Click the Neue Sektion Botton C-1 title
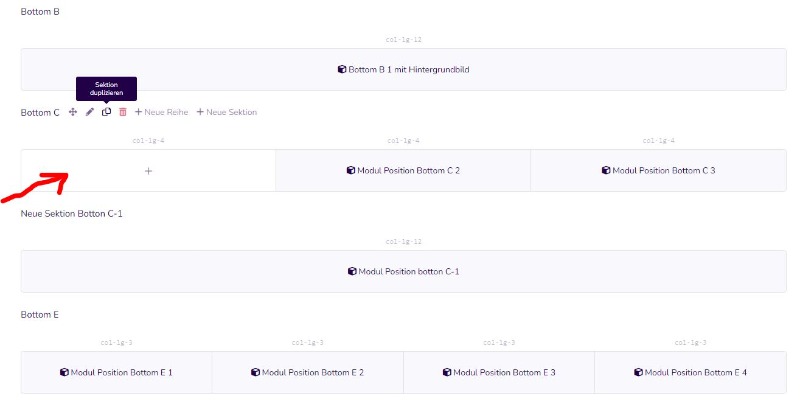800x405 pixels. pyautogui.click(x=71, y=214)
